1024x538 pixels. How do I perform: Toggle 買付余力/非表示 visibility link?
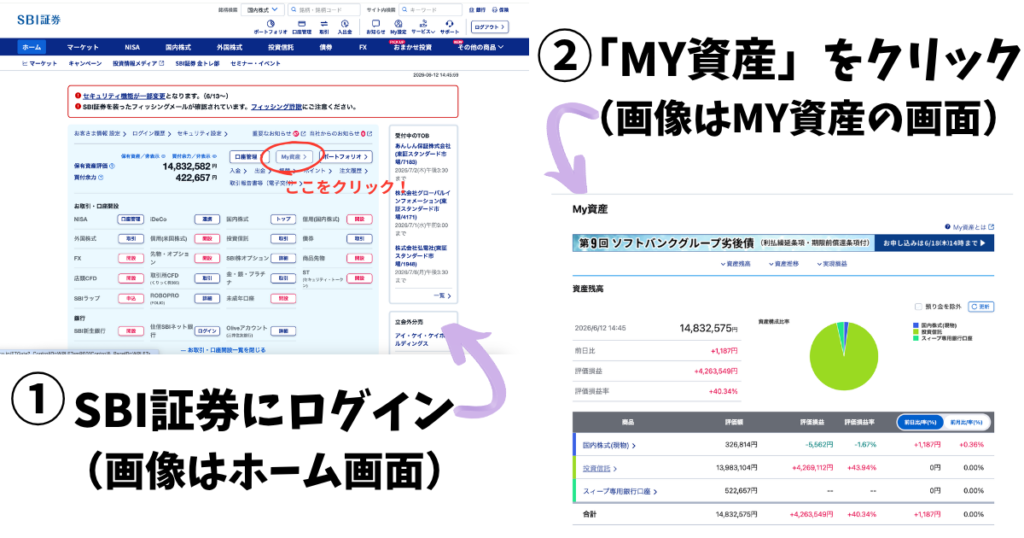(194, 156)
